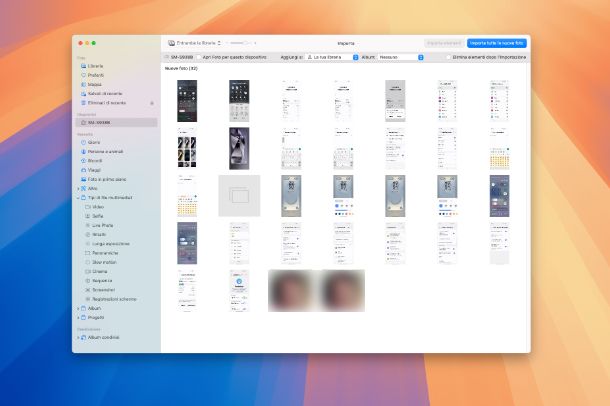This screenshot has height=406, width=610.
Task: Click Importa tutte le nuove foto
Action: tap(497, 43)
